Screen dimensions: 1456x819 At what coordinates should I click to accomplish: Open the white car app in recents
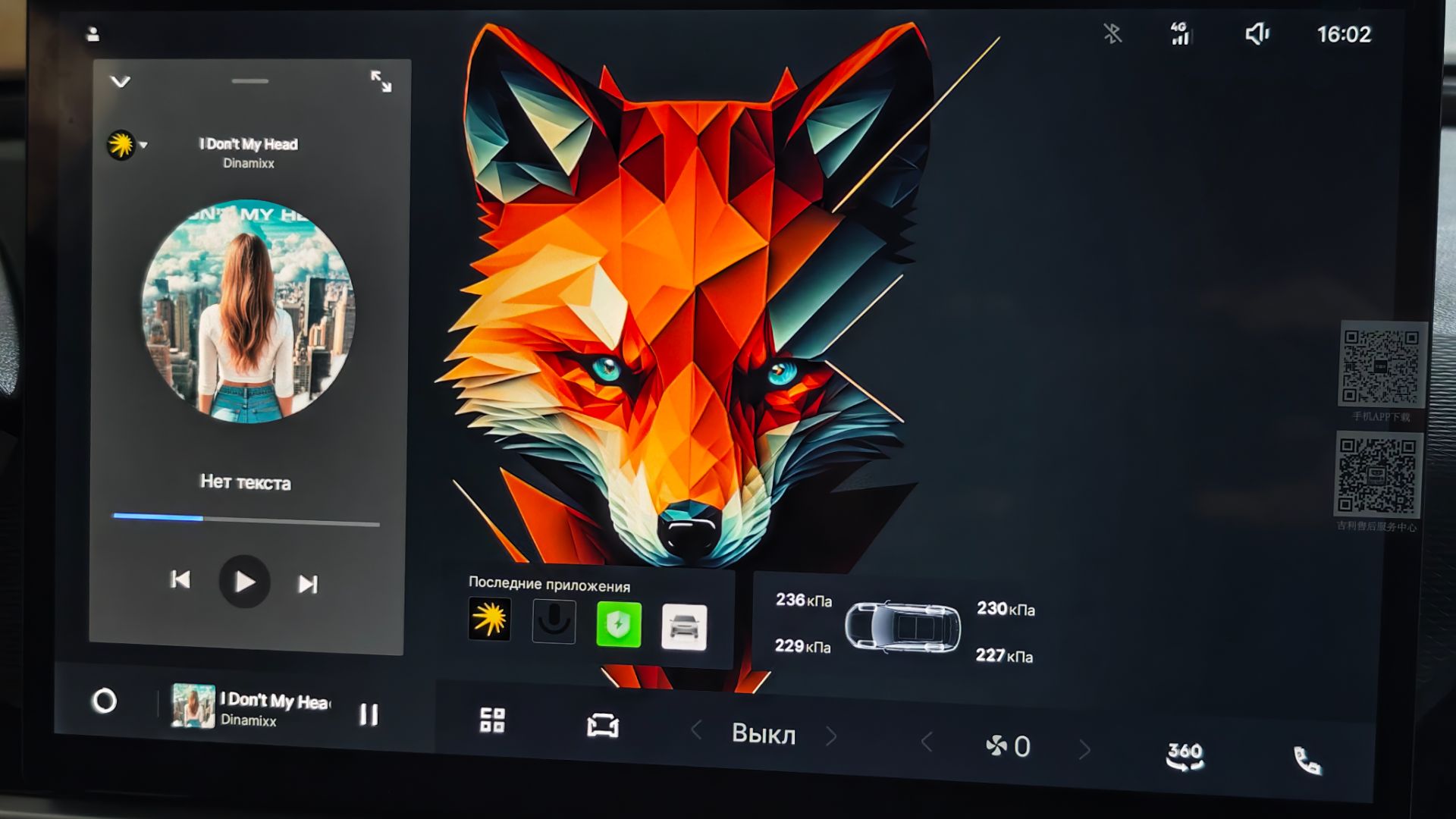pyautogui.click(x=684, y=627)
